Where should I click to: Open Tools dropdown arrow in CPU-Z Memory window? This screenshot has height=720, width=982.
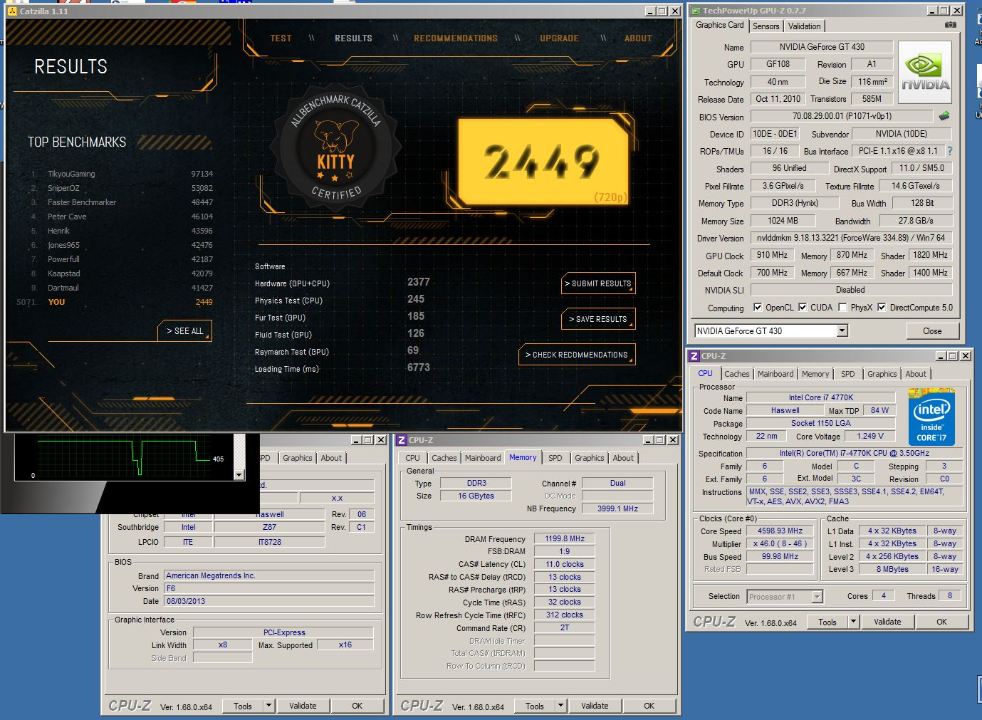click(x=561, y=706)
